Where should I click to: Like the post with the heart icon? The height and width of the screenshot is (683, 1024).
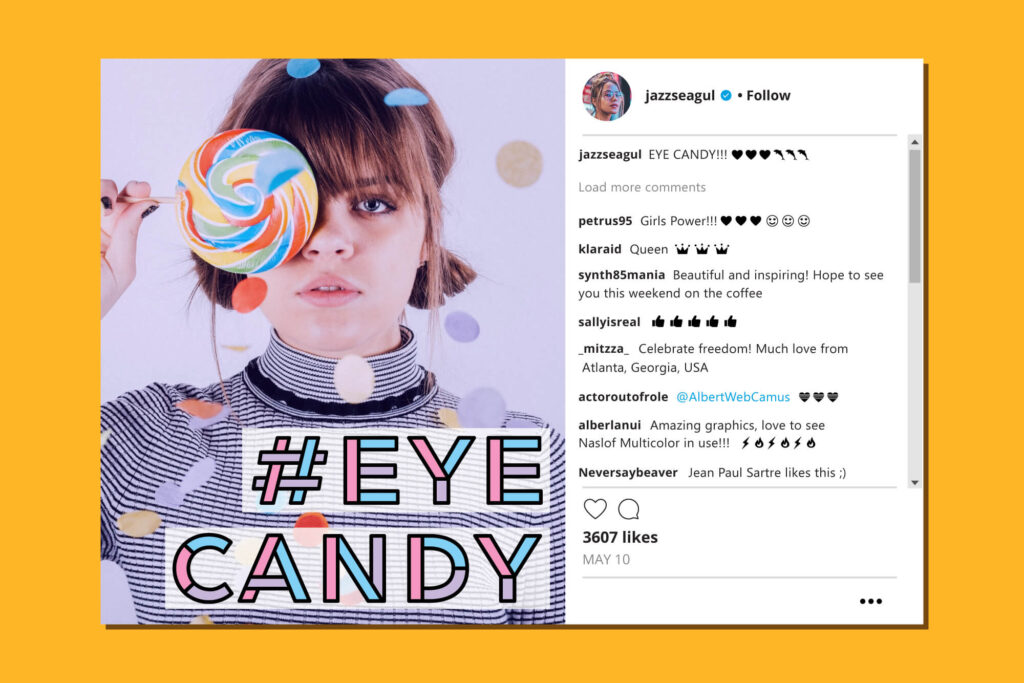595,509
